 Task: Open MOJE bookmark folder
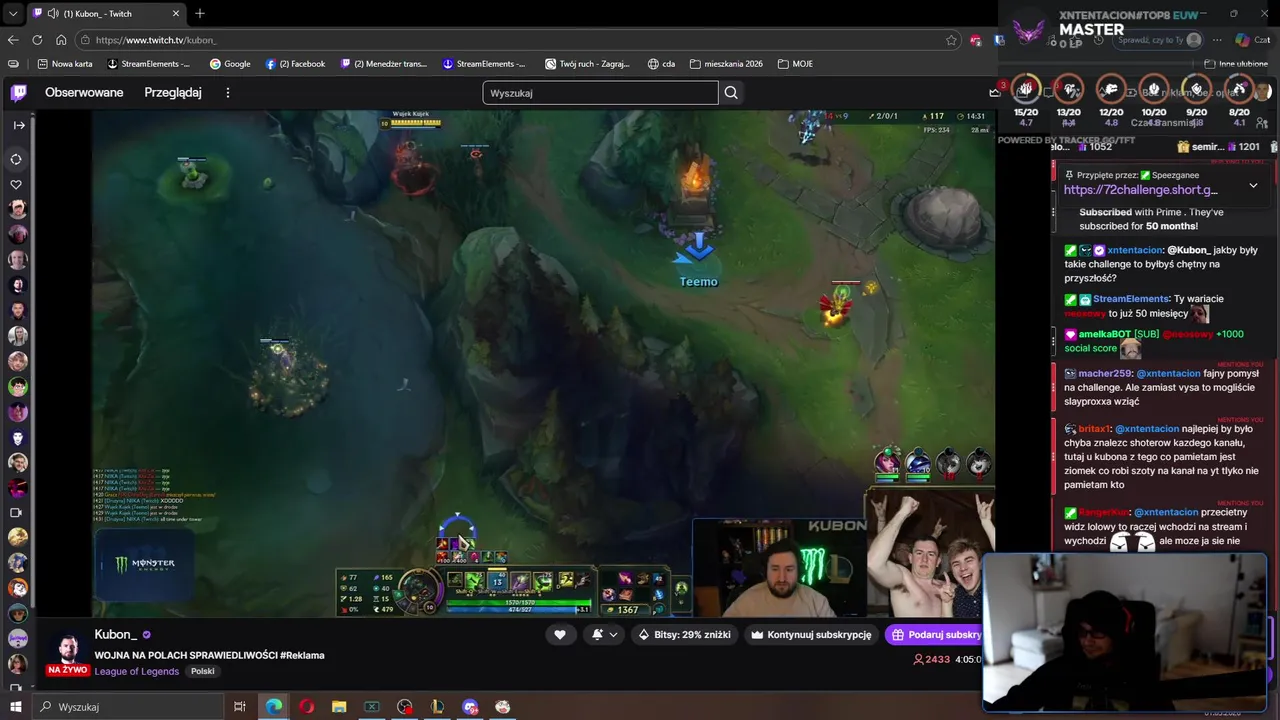[x=795, y=64]
